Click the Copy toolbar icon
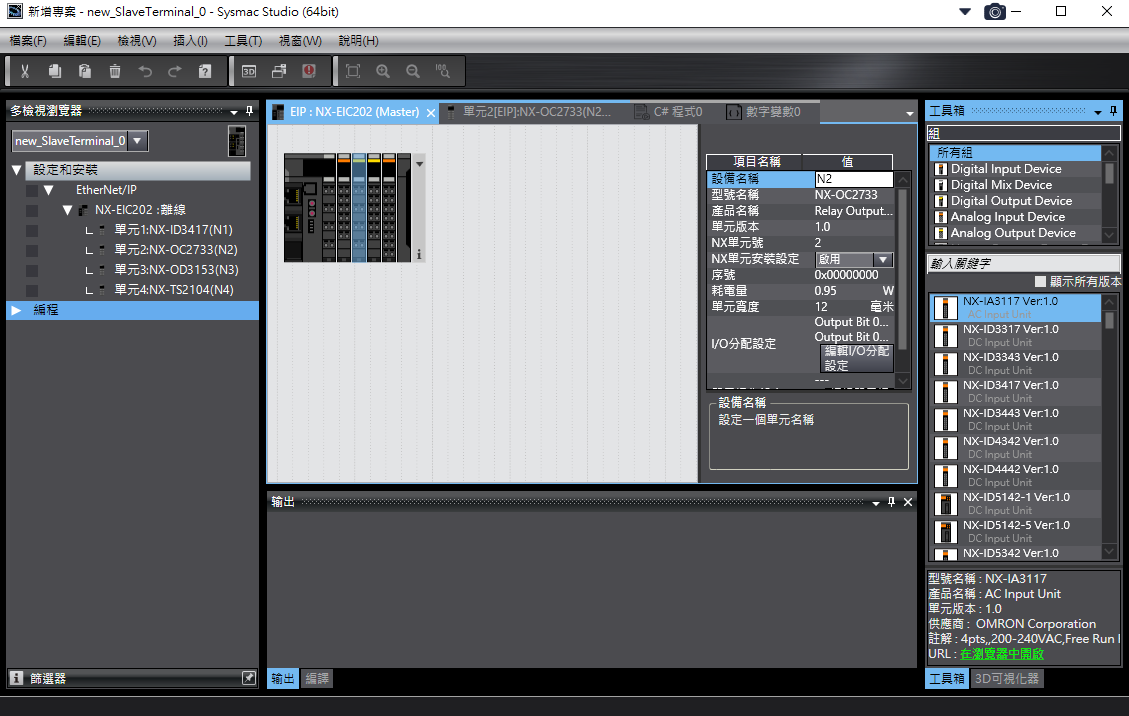The width and height of the screenshot is (1129, 716). [x=55, y=71]
